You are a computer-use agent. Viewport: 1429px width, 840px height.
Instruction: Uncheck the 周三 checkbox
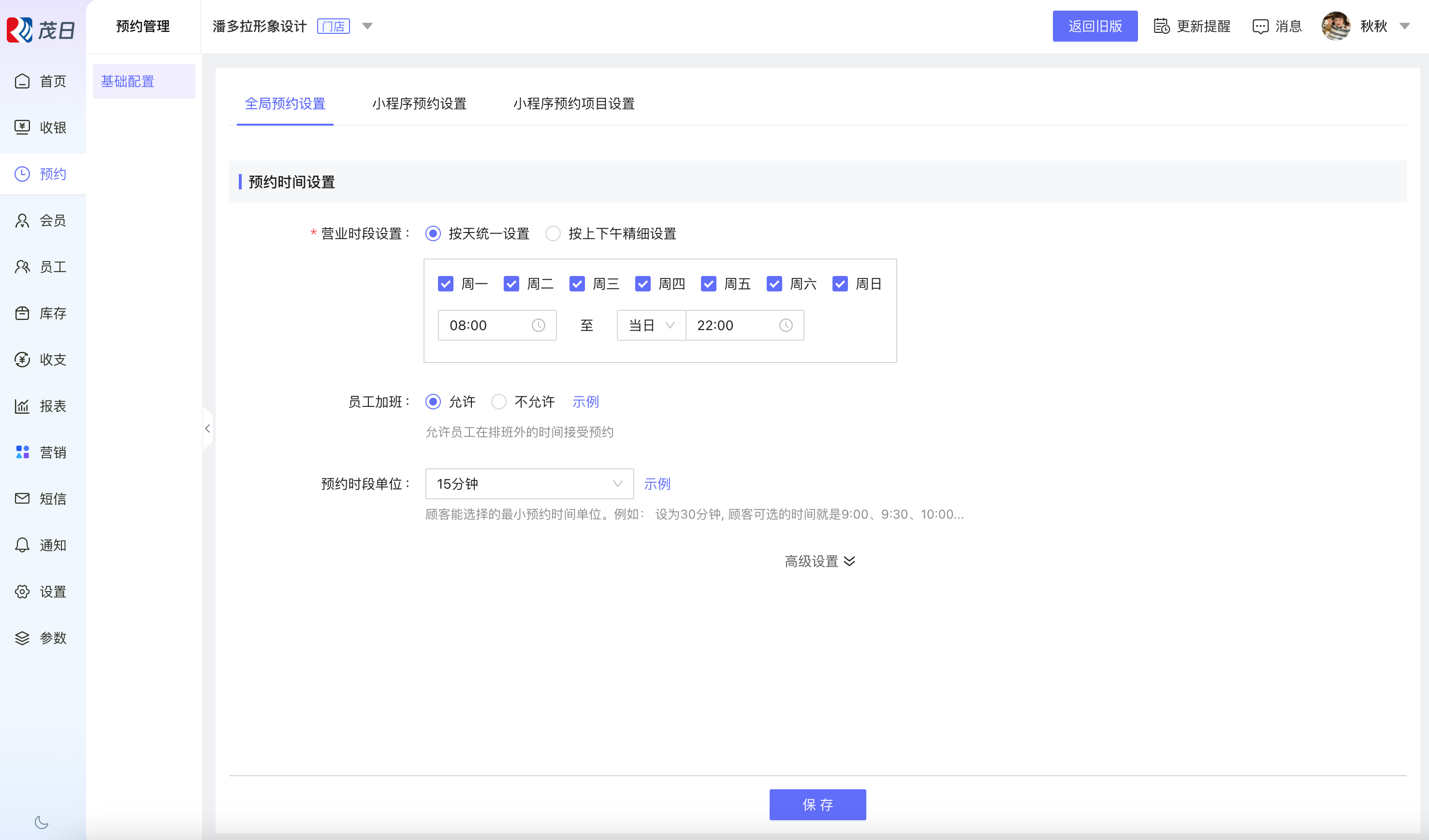pyautogui.click(x=577, y=284)
